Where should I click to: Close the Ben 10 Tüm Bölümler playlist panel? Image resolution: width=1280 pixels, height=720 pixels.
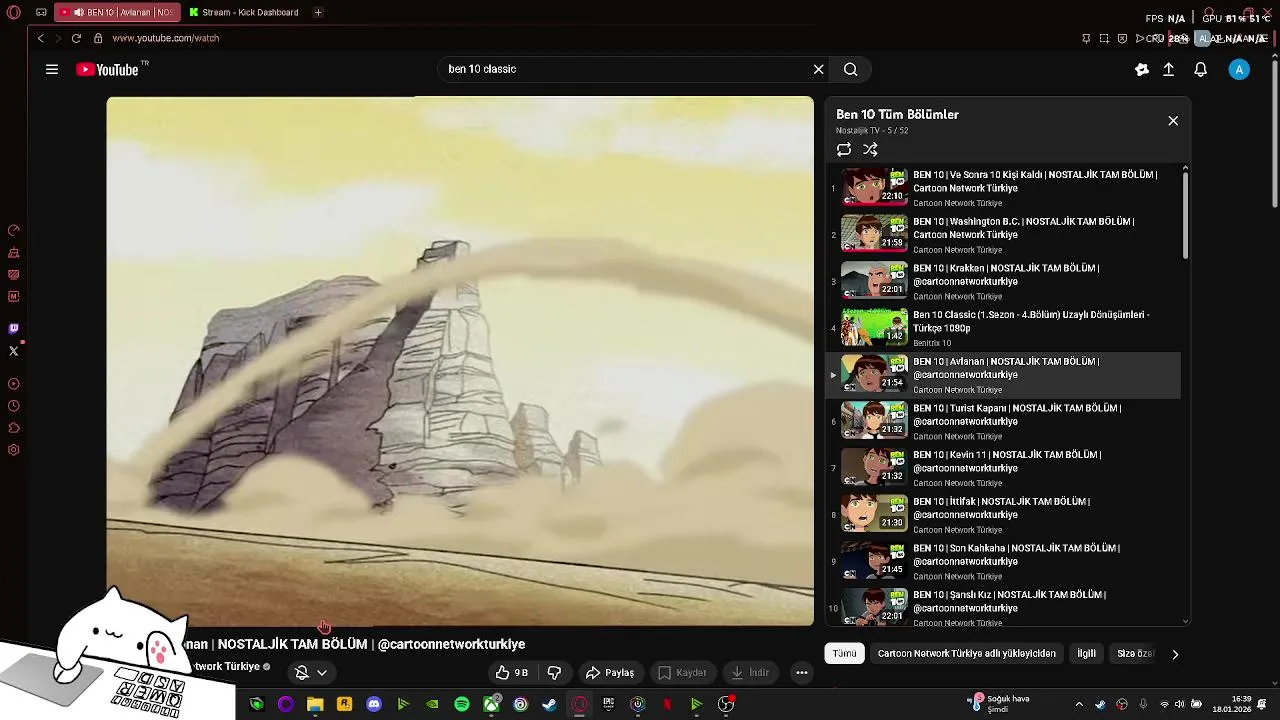click(x=1173, y=121)
